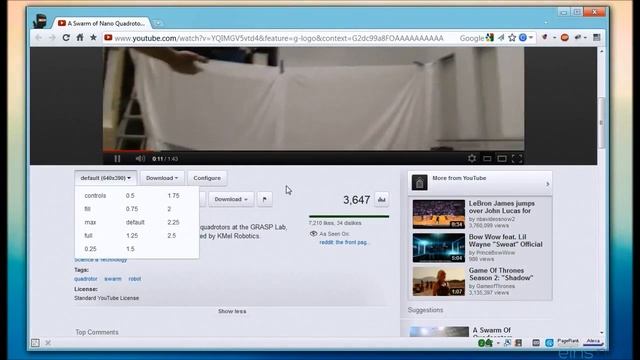Open the browser home icon
Viewport: 640px width, 360px height.
point(80,38)
